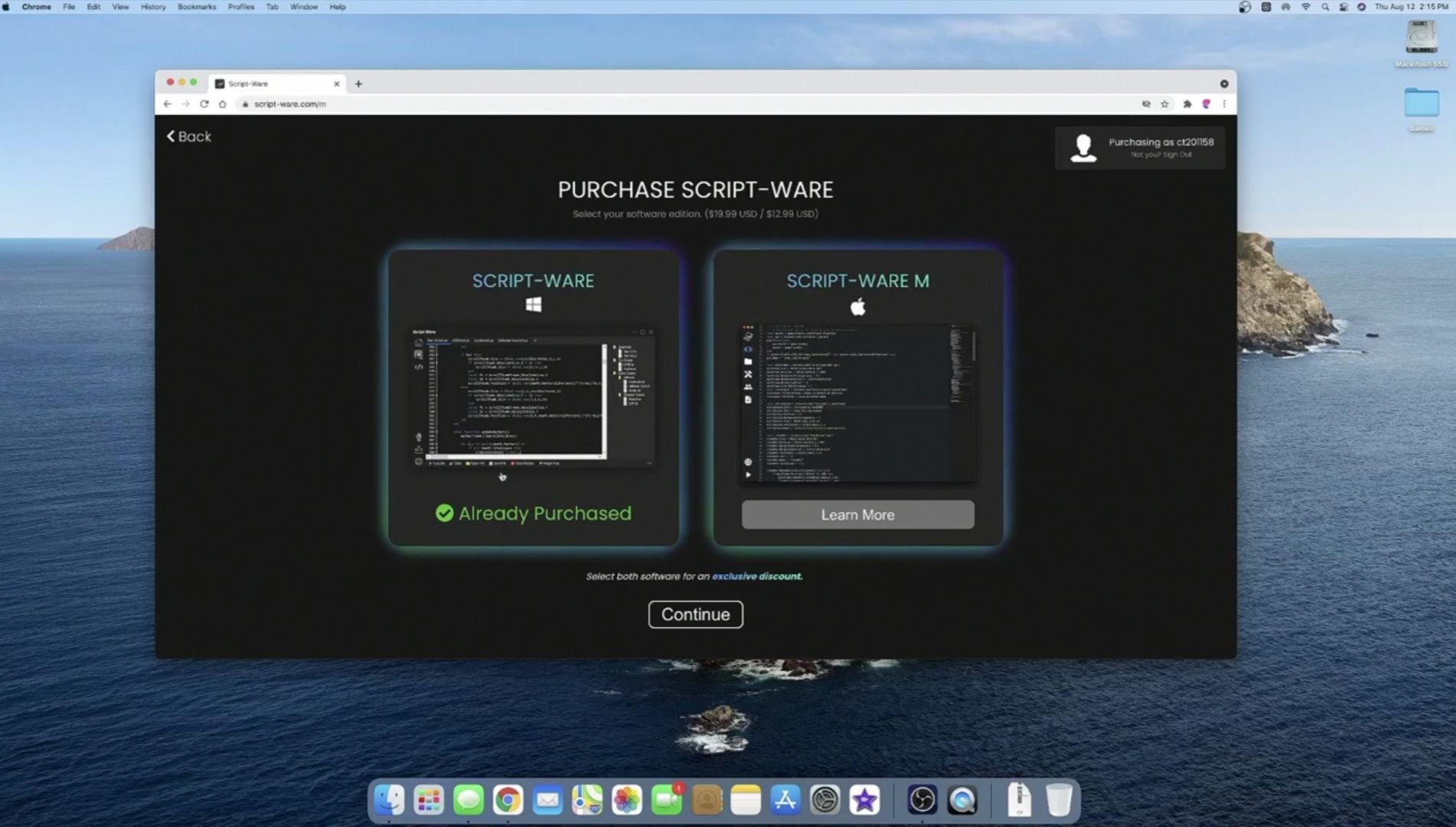
Task: Open Google Chrome from the Dock
Action: pos(508,800)
